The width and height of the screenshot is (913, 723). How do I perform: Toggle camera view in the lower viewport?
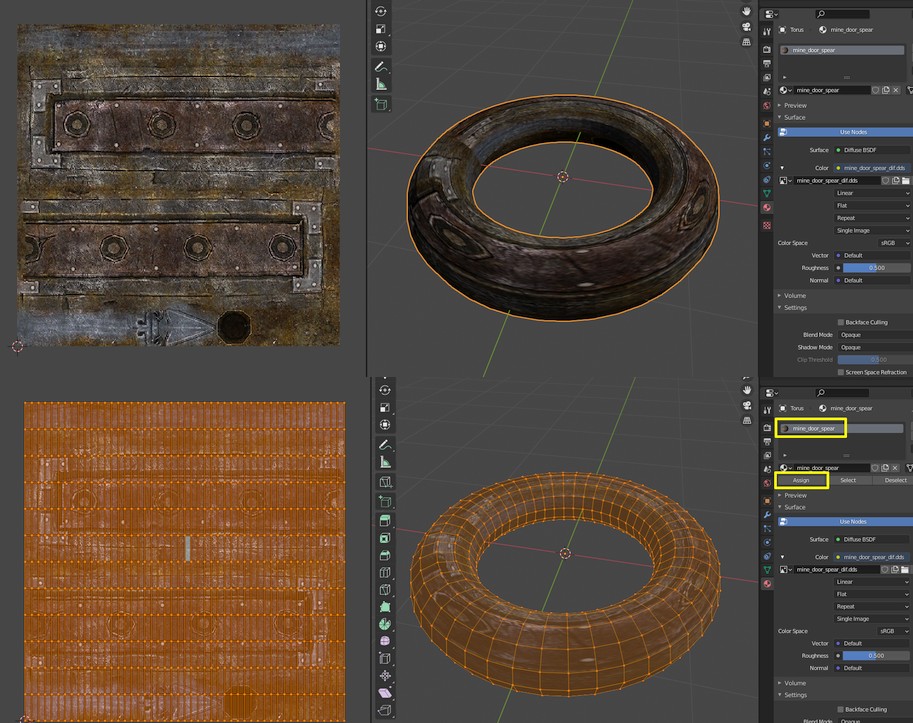(746, 405)
